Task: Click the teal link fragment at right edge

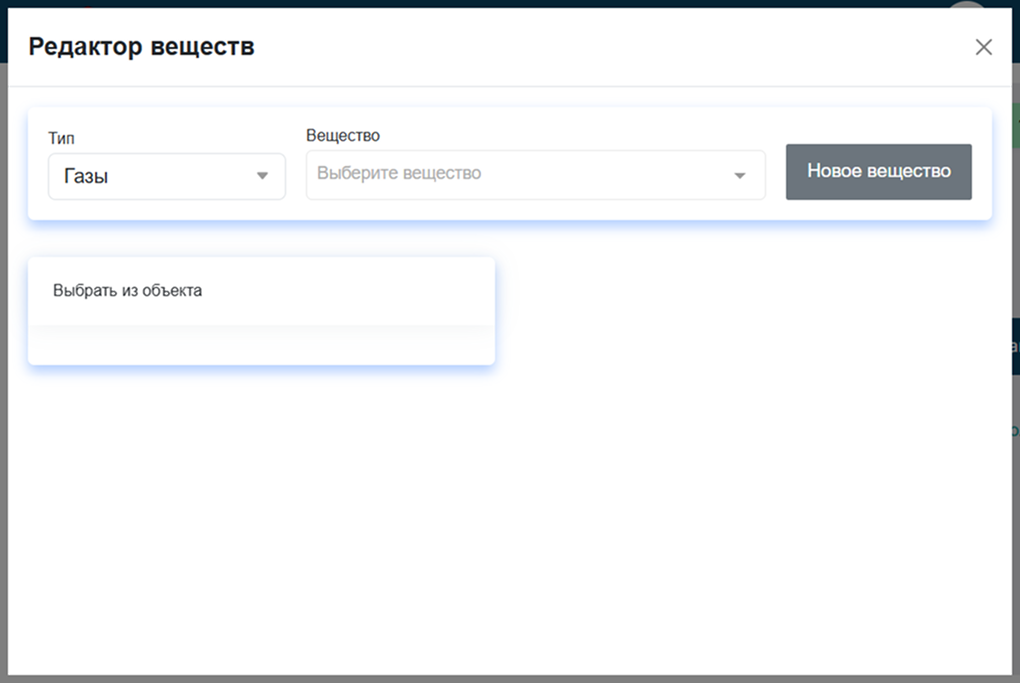Action: [1015, 431]
